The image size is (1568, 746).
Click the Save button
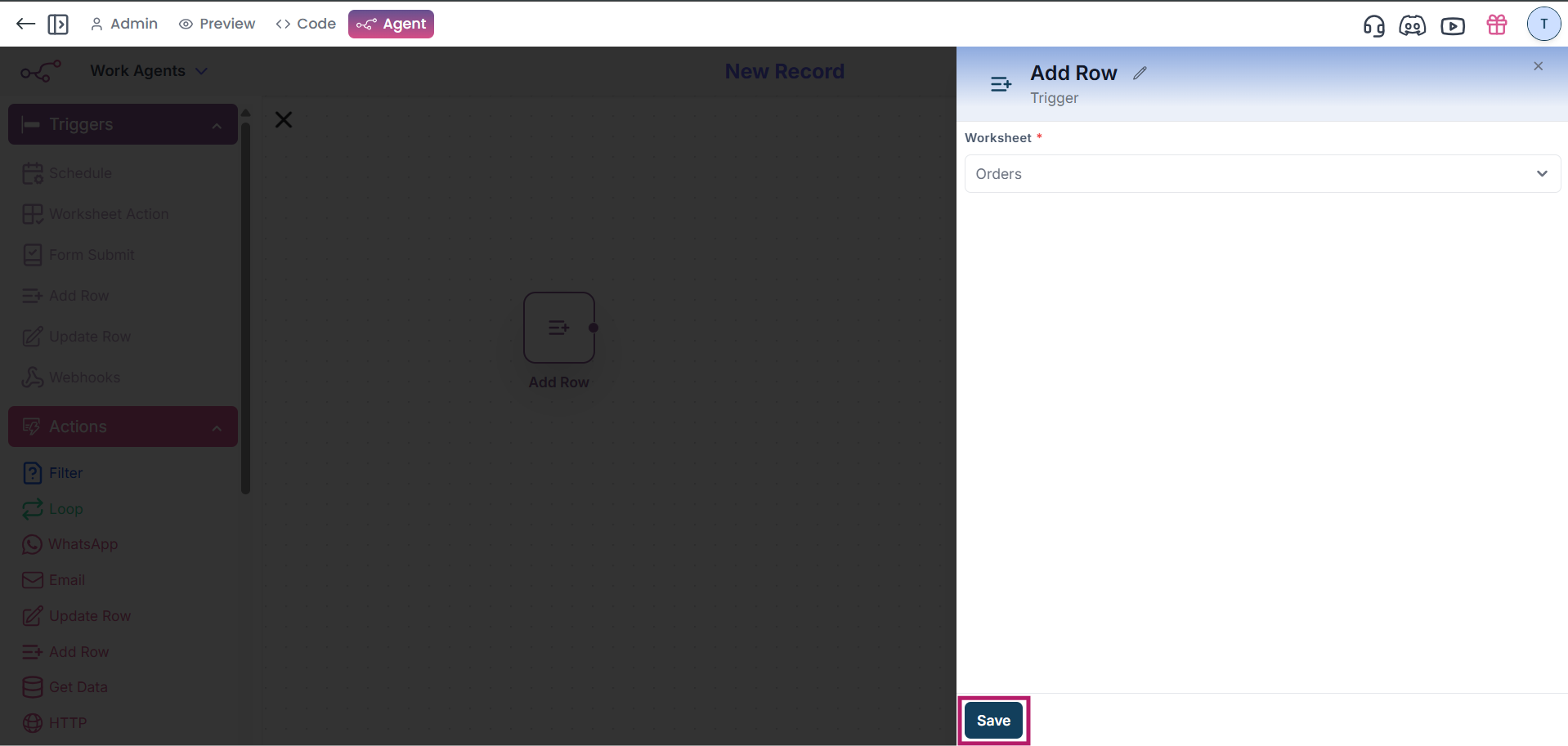[x=993, y=721]
